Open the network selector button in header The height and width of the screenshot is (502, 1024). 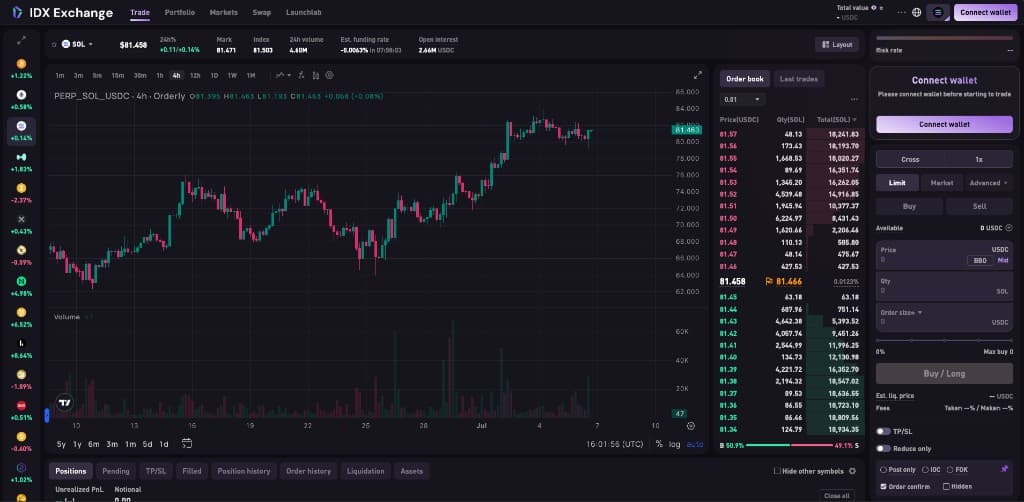tap(938, 12)
